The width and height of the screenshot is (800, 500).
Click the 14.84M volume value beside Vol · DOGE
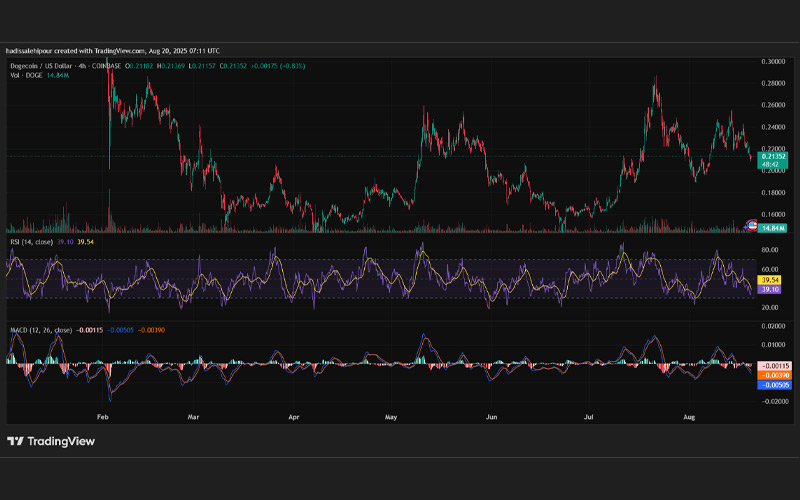click(x=58, y=76)
